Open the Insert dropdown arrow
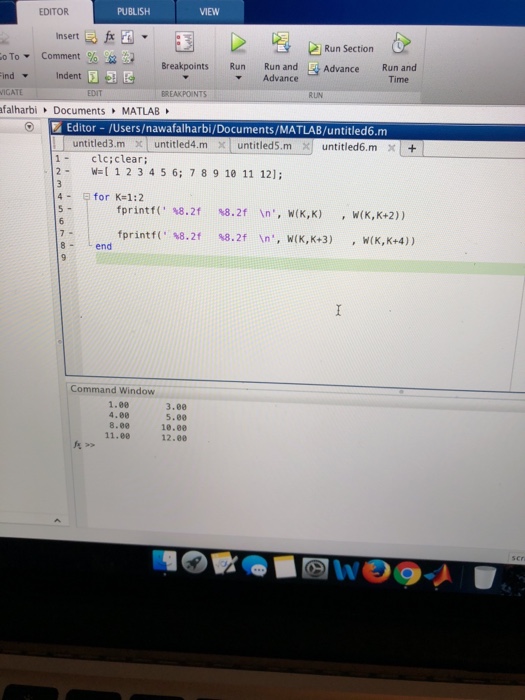The height and width of the screenshot is (700, 525). pyautogui.click(x=145, y=37)
